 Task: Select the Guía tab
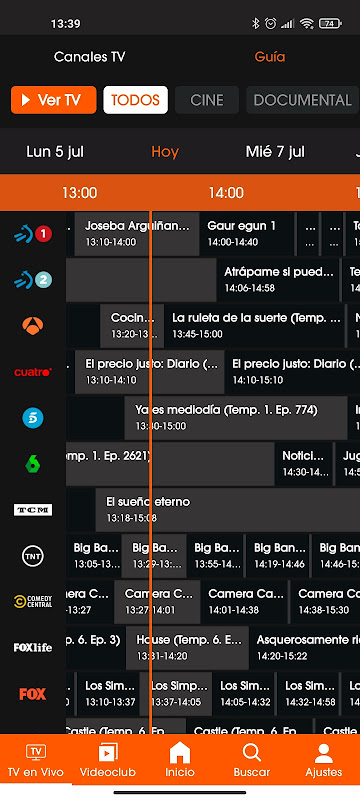click(x=270, y=57)
